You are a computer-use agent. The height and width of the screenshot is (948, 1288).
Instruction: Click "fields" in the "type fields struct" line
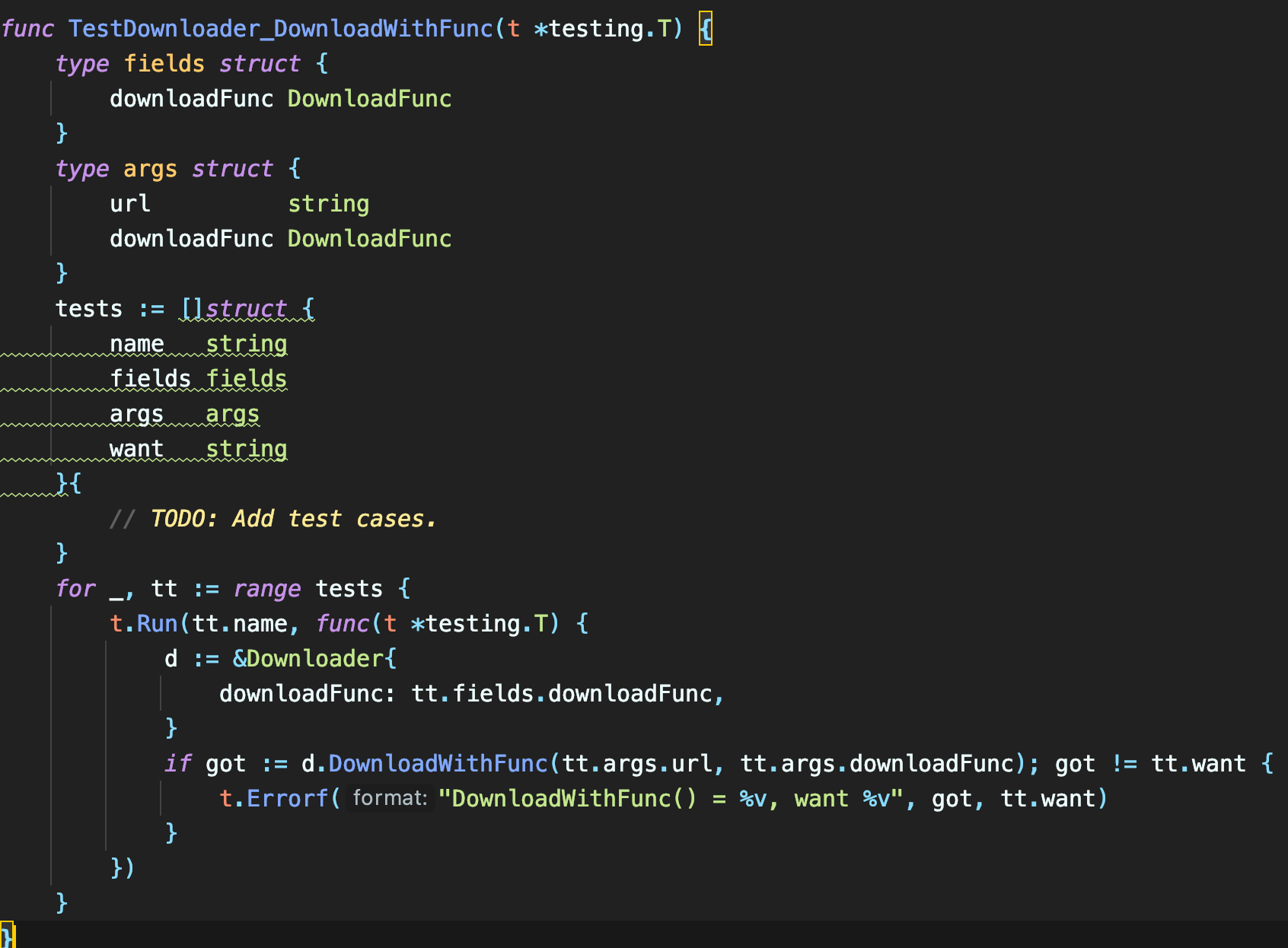pyautogui.click(x=164, y=64)
